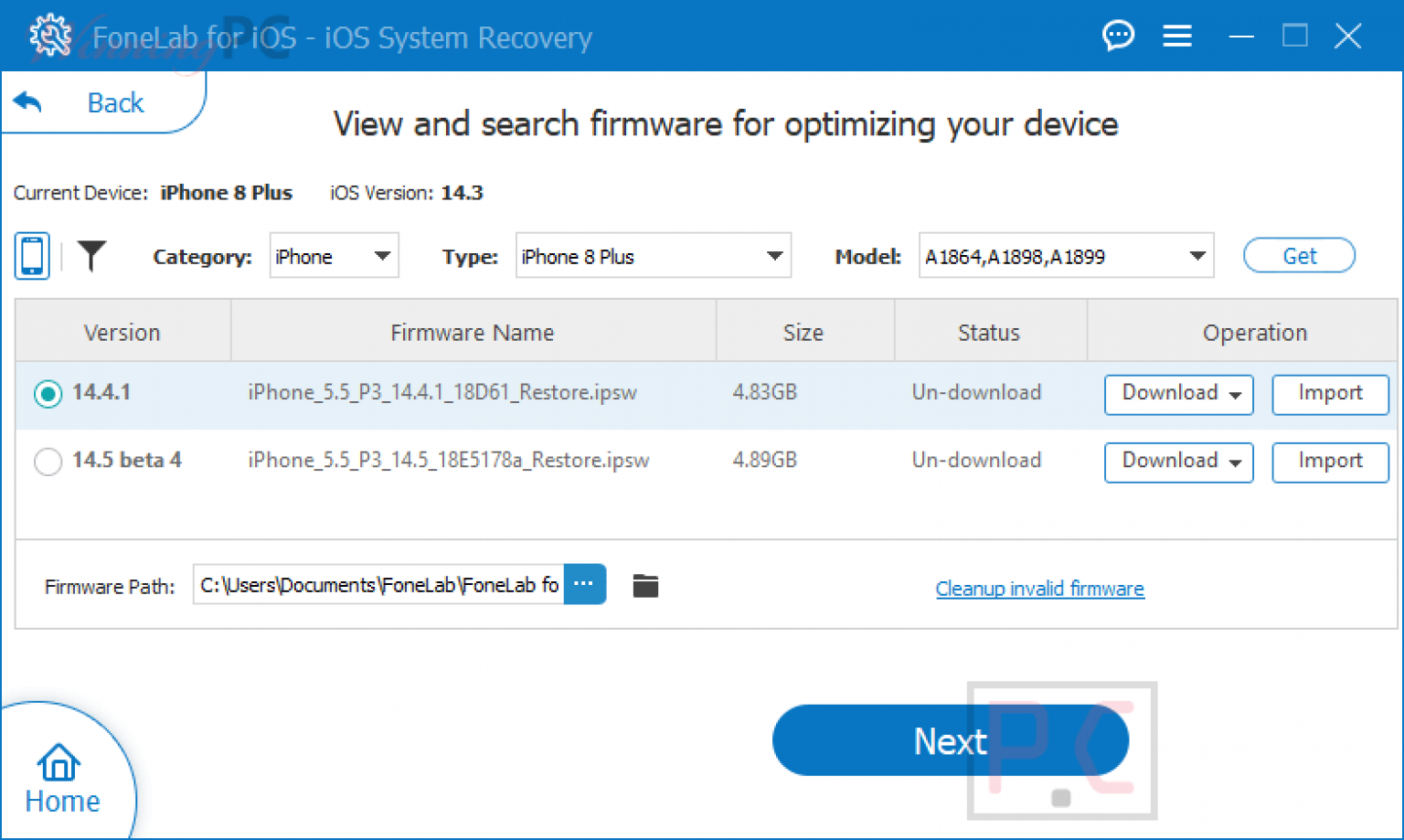Open the Type dropdown showing iPhone 8 Plus
The width and height of the screenshot is (1404, 840).
652,256
